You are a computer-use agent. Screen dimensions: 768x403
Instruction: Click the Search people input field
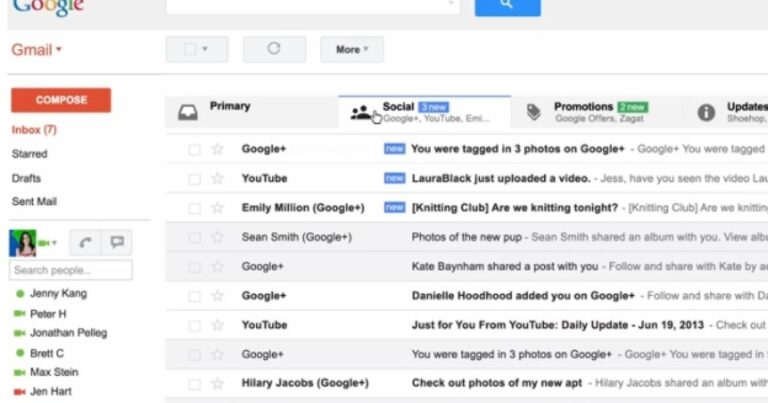point(71,270)
